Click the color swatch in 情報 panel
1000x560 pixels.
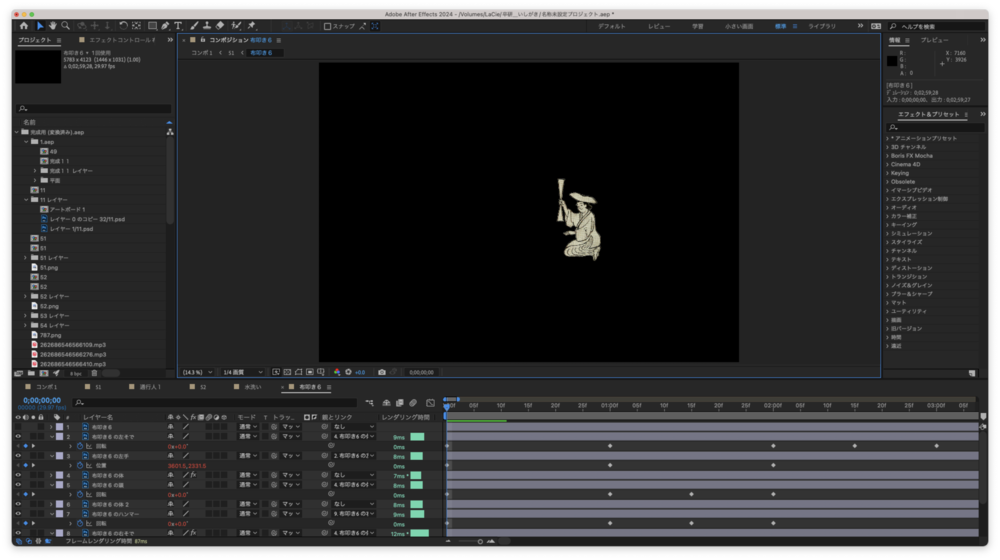(893, 61)
